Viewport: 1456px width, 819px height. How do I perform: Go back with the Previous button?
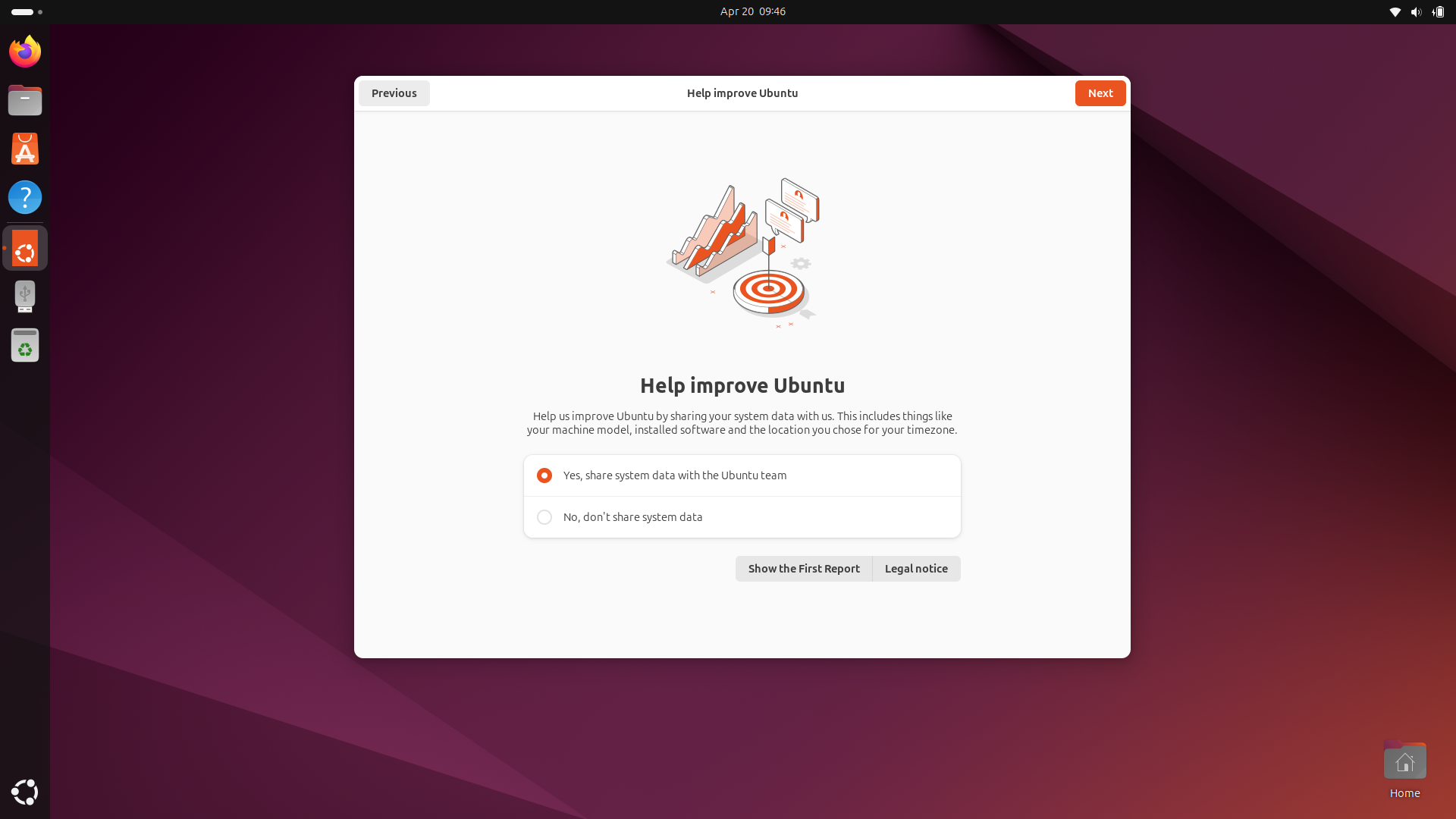point(394,93)
